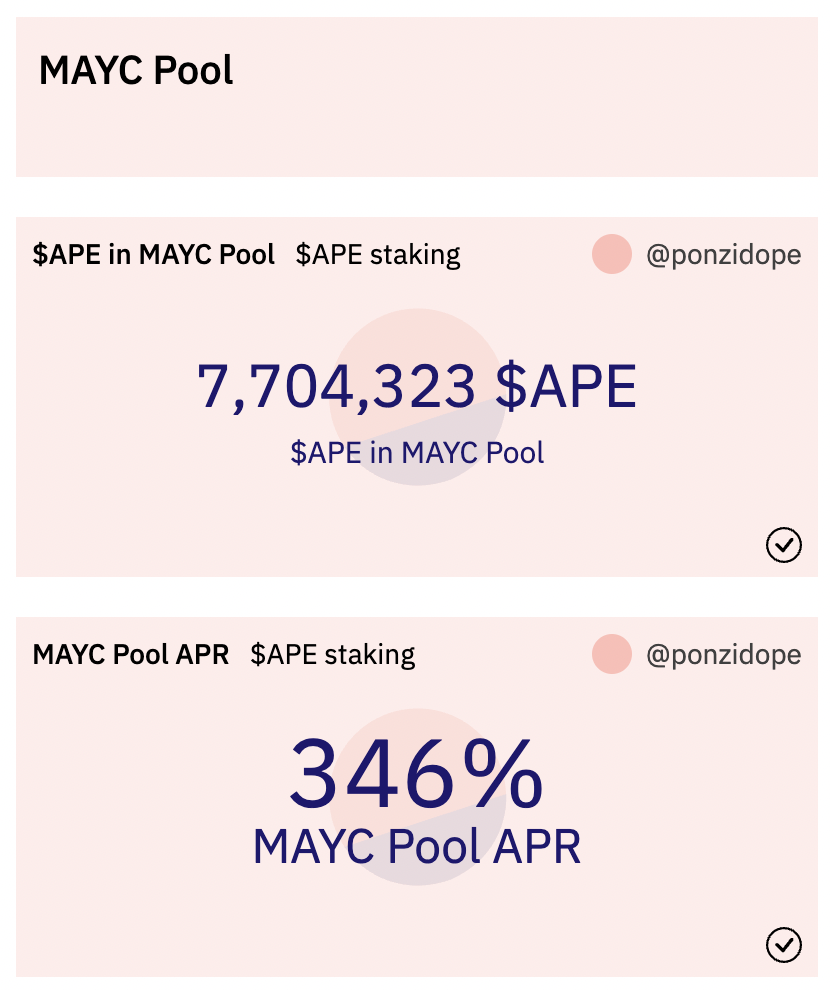This screenshot has height=990, width=830.
Task: Click the pink circle color swatch by @ponzidope
Action: point(610,255)
